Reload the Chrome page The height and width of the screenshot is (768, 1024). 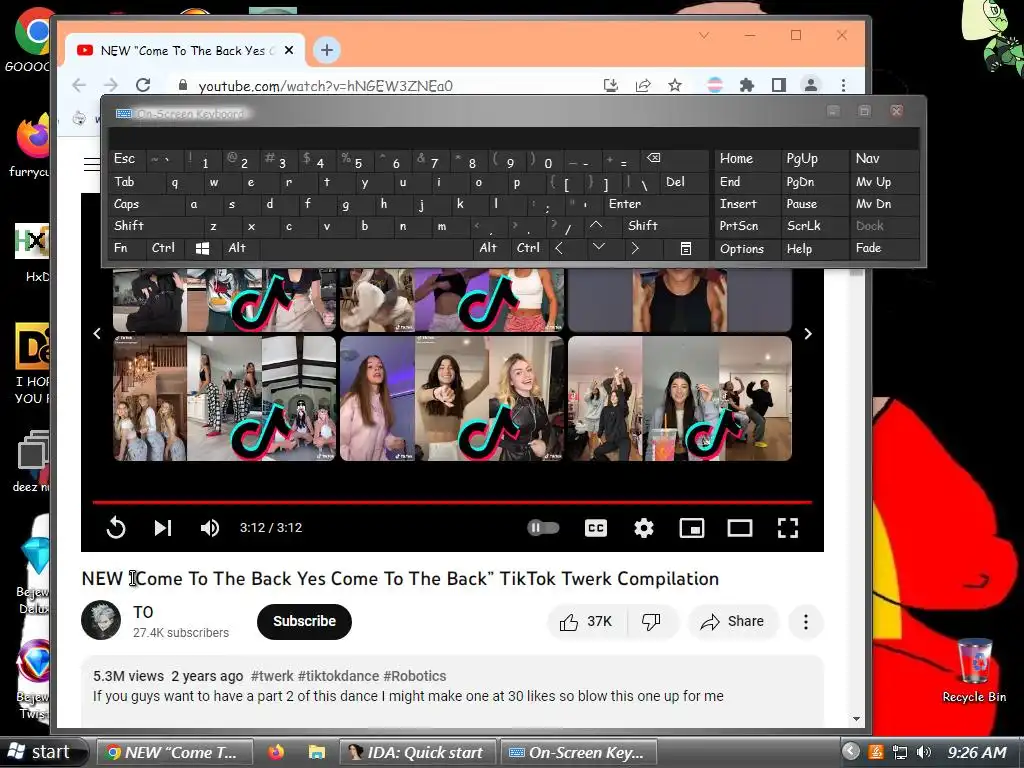[x=143, y=85]
